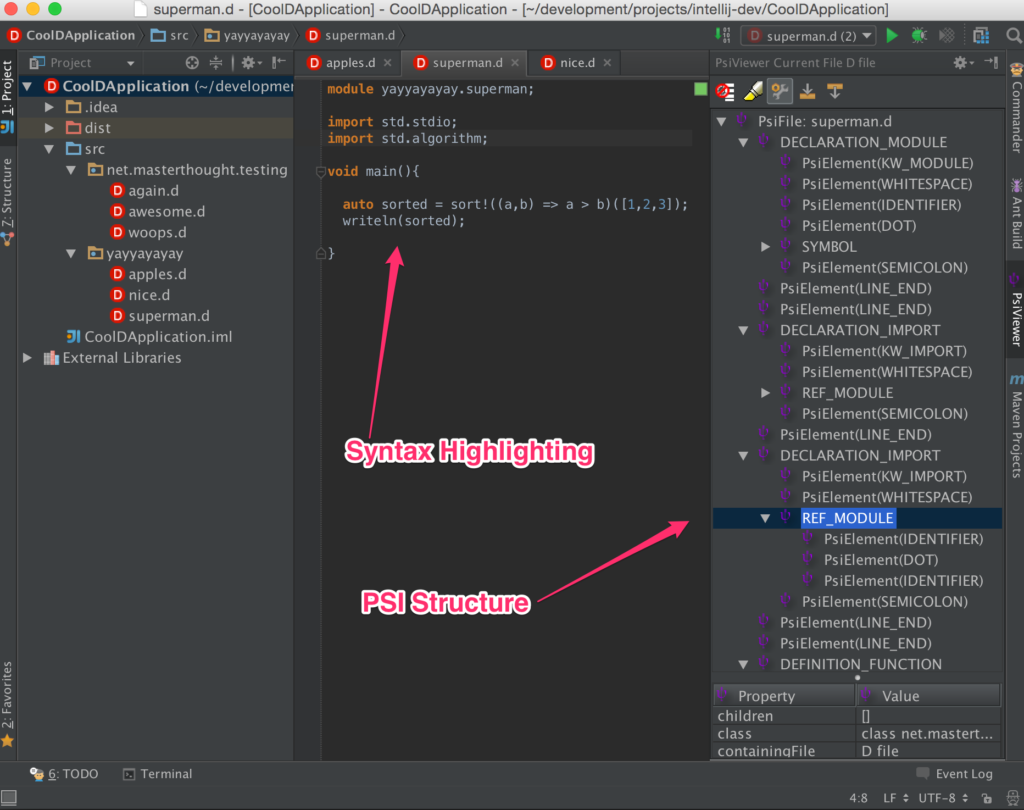
Task: Expand External Libraries node
Action: 27,358
